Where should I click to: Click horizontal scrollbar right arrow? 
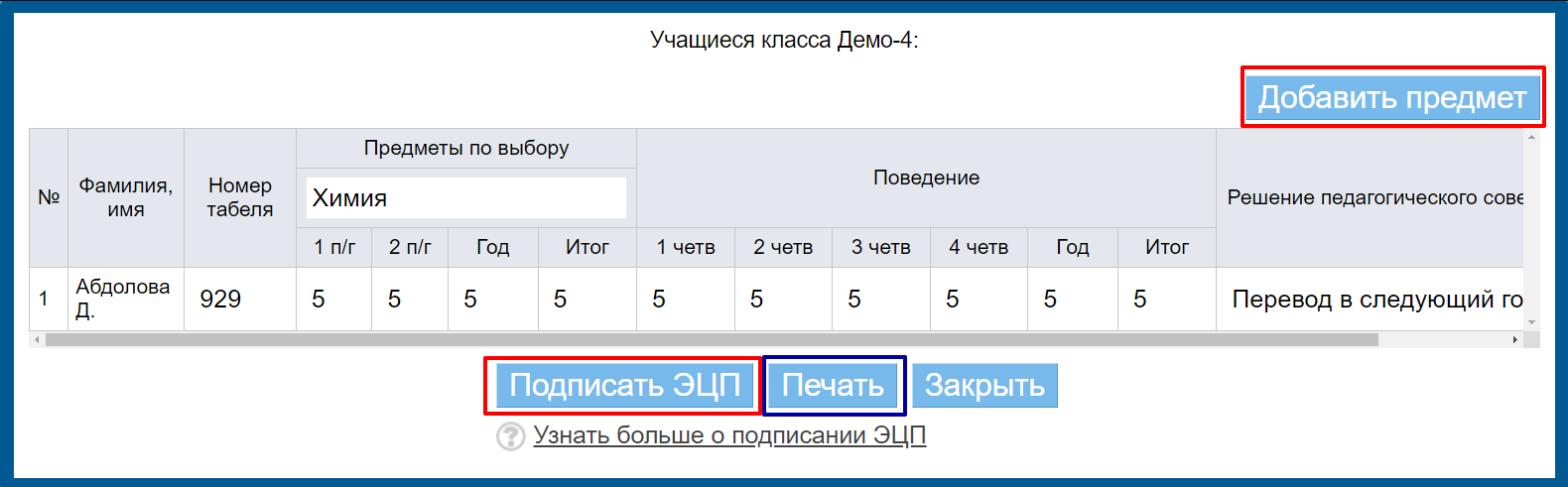tap(1514, 340)
